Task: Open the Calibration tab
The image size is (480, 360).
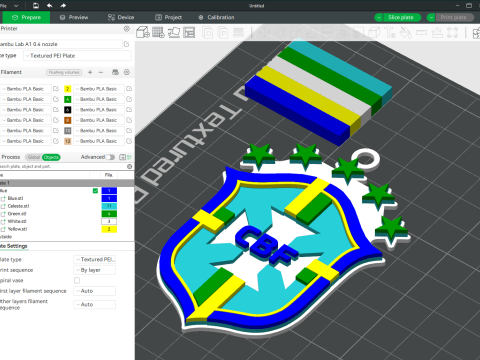Action: coord(216,17)
